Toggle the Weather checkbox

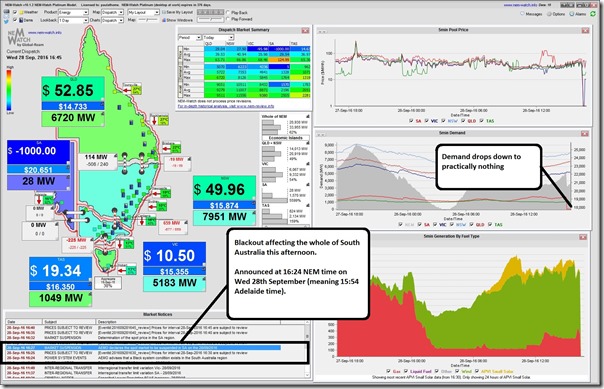tap(15, 12)
